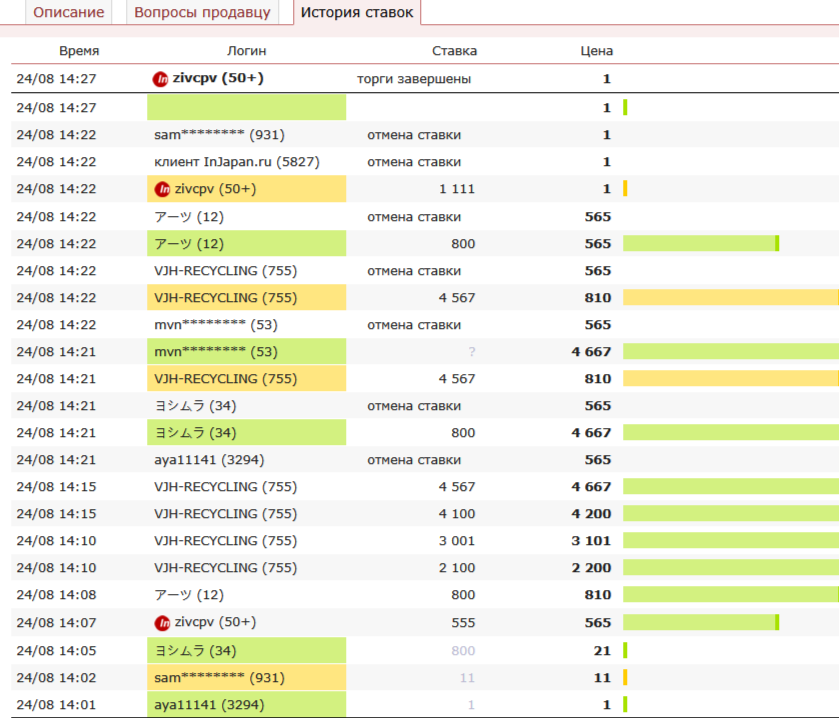The width and height of the screenshot is (839, 718).
Task: Click aya11141 login in the 14:01 row
Action: 204,705
